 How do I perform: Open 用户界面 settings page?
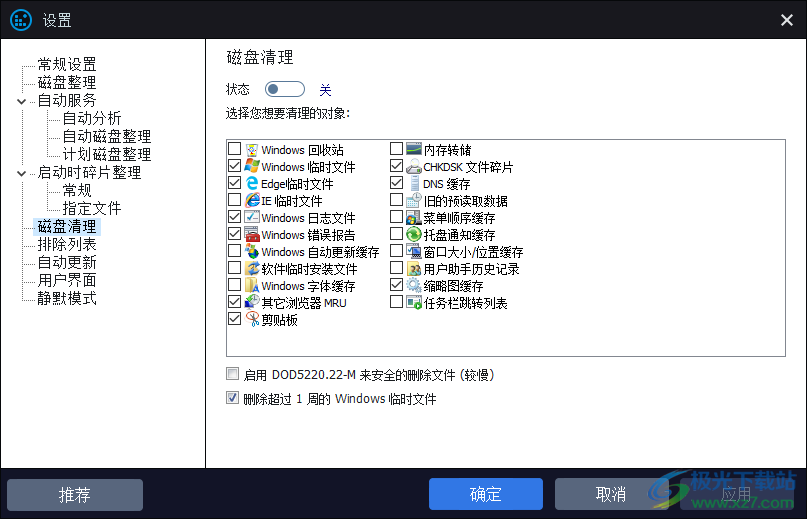(67, 281)
